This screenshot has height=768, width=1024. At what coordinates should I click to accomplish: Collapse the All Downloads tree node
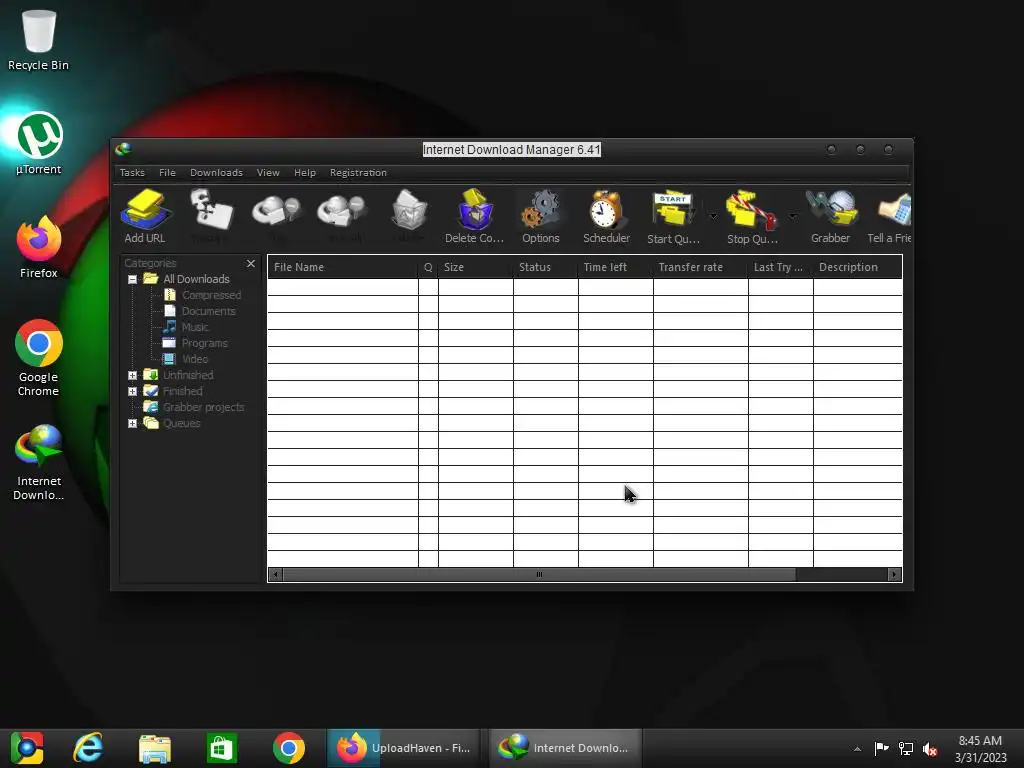click(133, 279)
